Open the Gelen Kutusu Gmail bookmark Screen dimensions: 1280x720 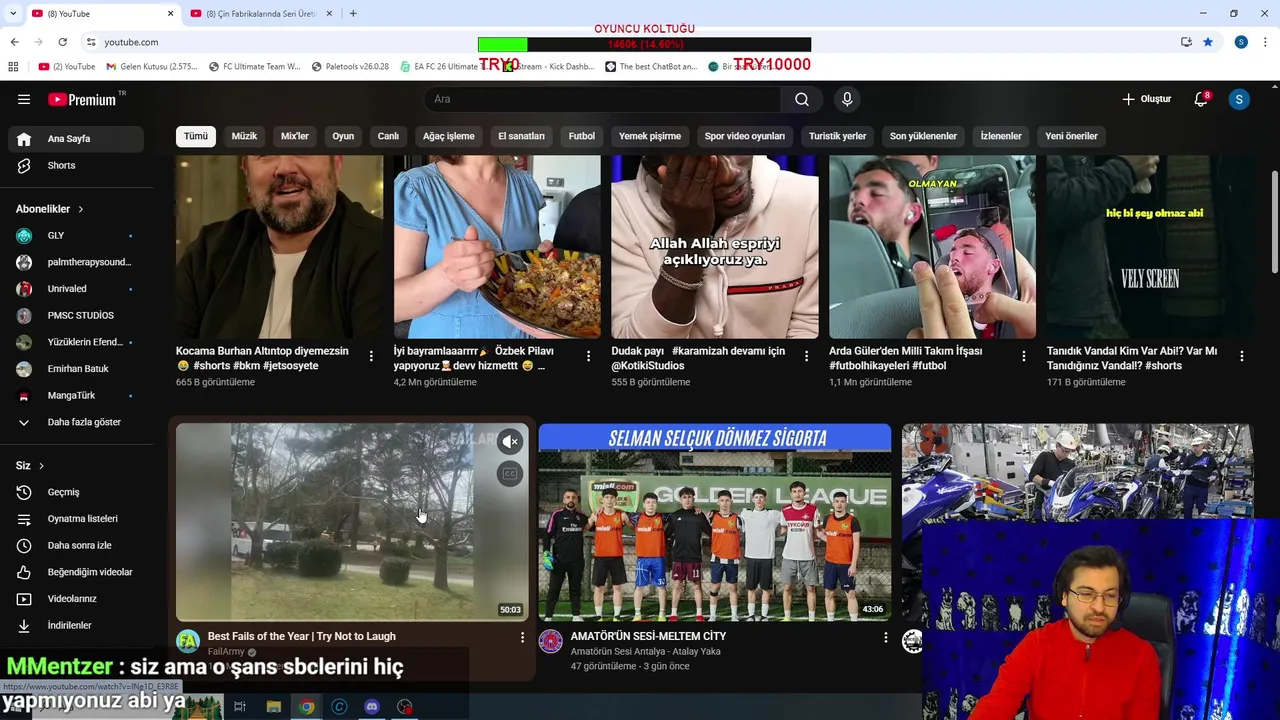[x=152, y=67]
